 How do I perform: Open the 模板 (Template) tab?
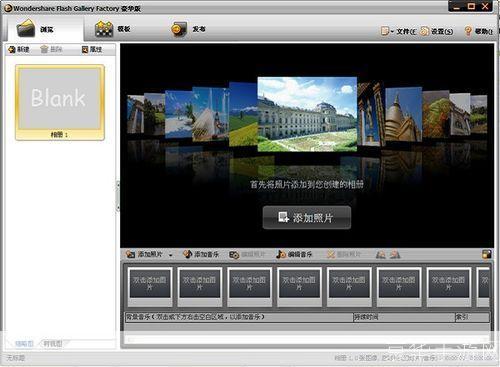tap(113, 29)
